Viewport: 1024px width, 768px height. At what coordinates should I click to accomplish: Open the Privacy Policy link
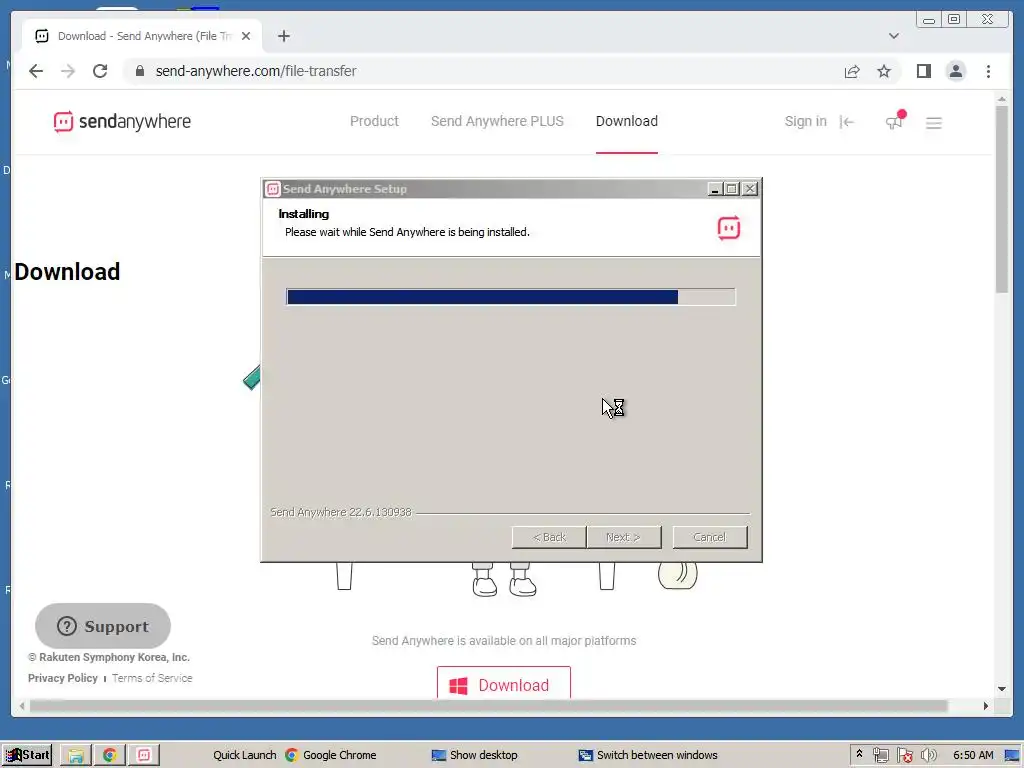[x=63, y=678]
